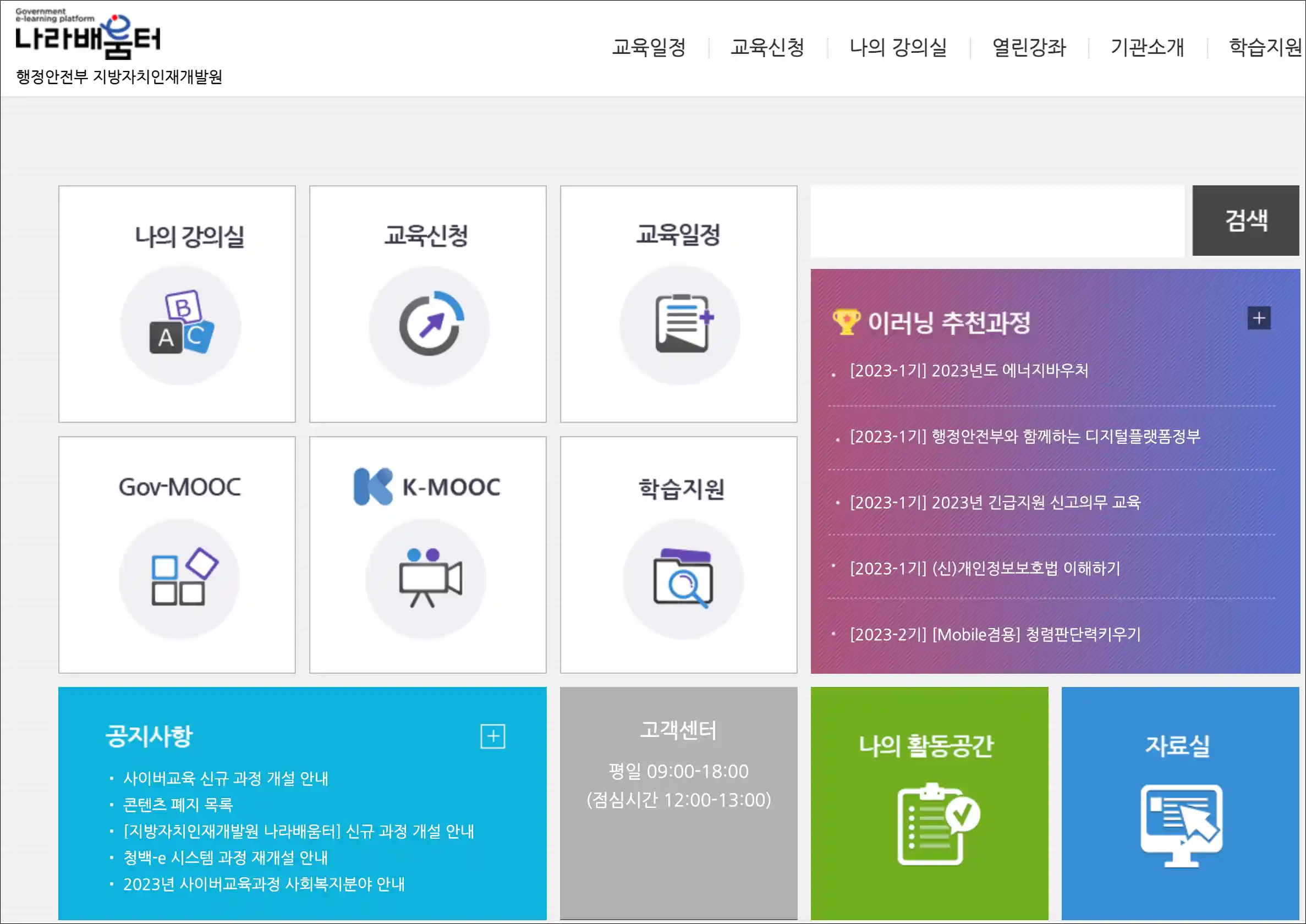Expand 공지사항 list with plus icon
Viewport: 1306px width, 924px height.
point(492,736)
